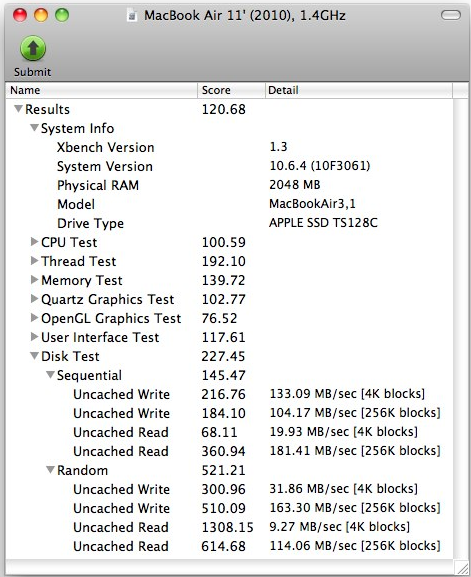The image size is (471, 577).
Task: Click the detail value 2048 MB
Action: point(295,185)
